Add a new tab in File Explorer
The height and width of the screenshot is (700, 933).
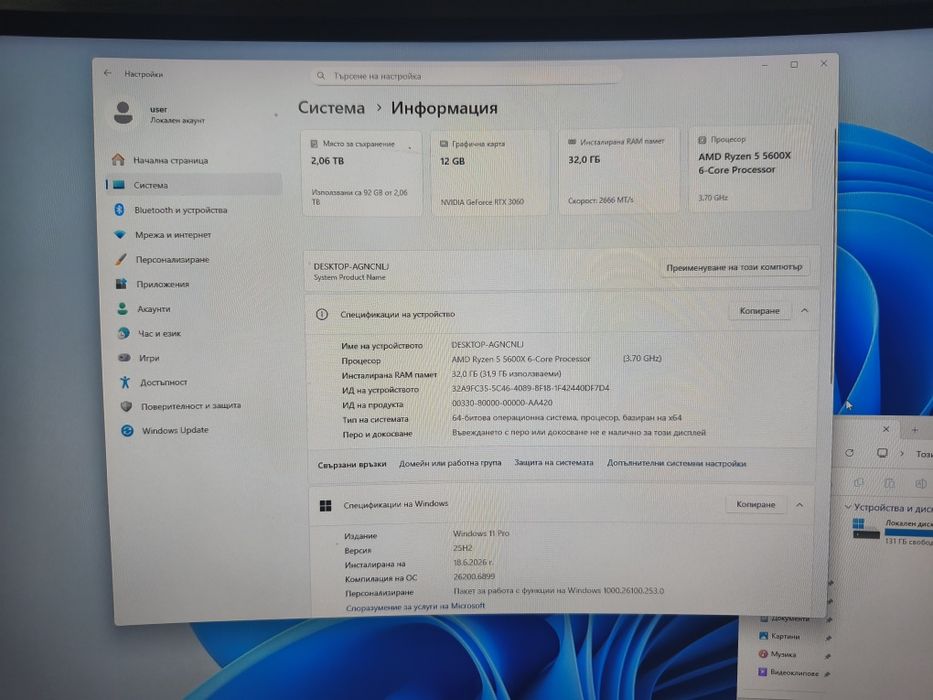coord(915,429)
